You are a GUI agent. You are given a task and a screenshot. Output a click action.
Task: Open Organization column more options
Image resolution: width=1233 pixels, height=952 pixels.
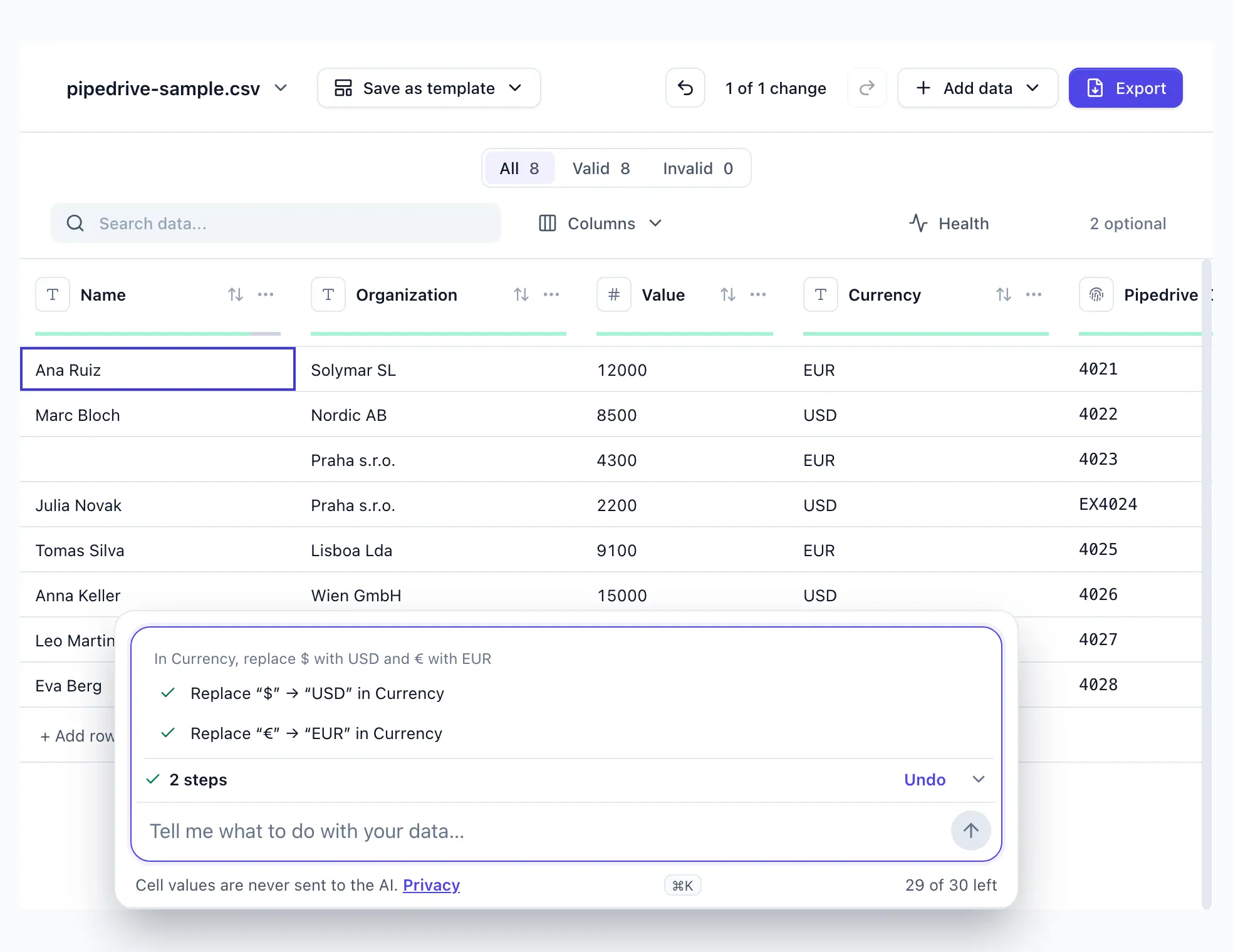pos(551,294)
